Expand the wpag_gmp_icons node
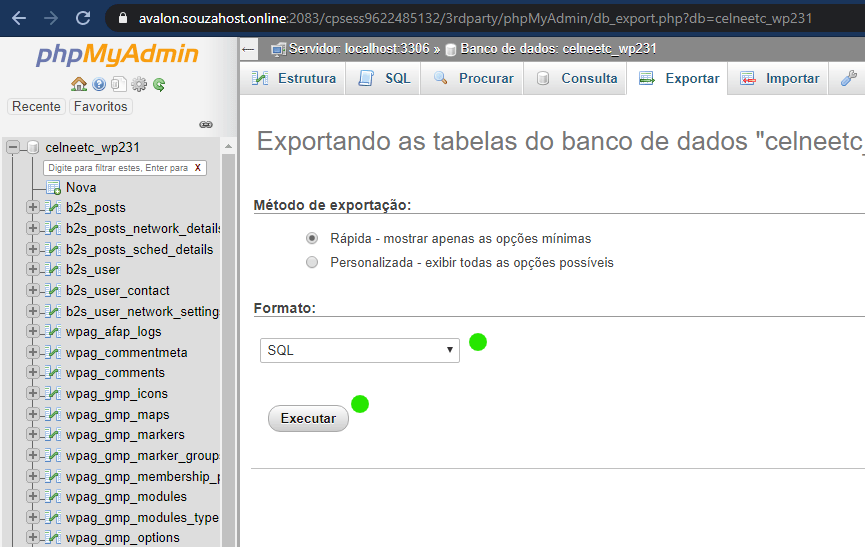The width and height of the screenshot is (865, 547). coord(33,393)
